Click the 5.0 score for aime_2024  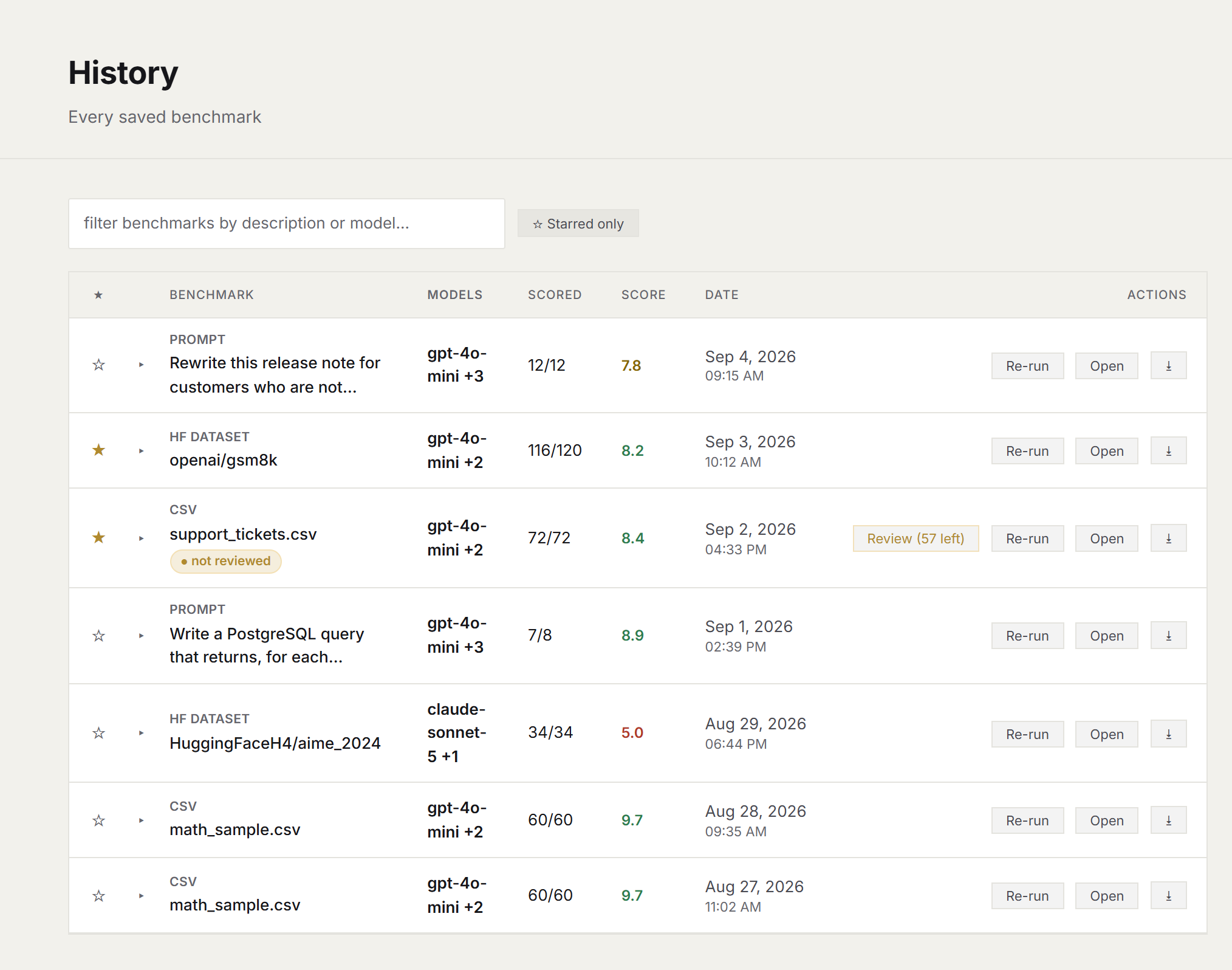(632, 733)
